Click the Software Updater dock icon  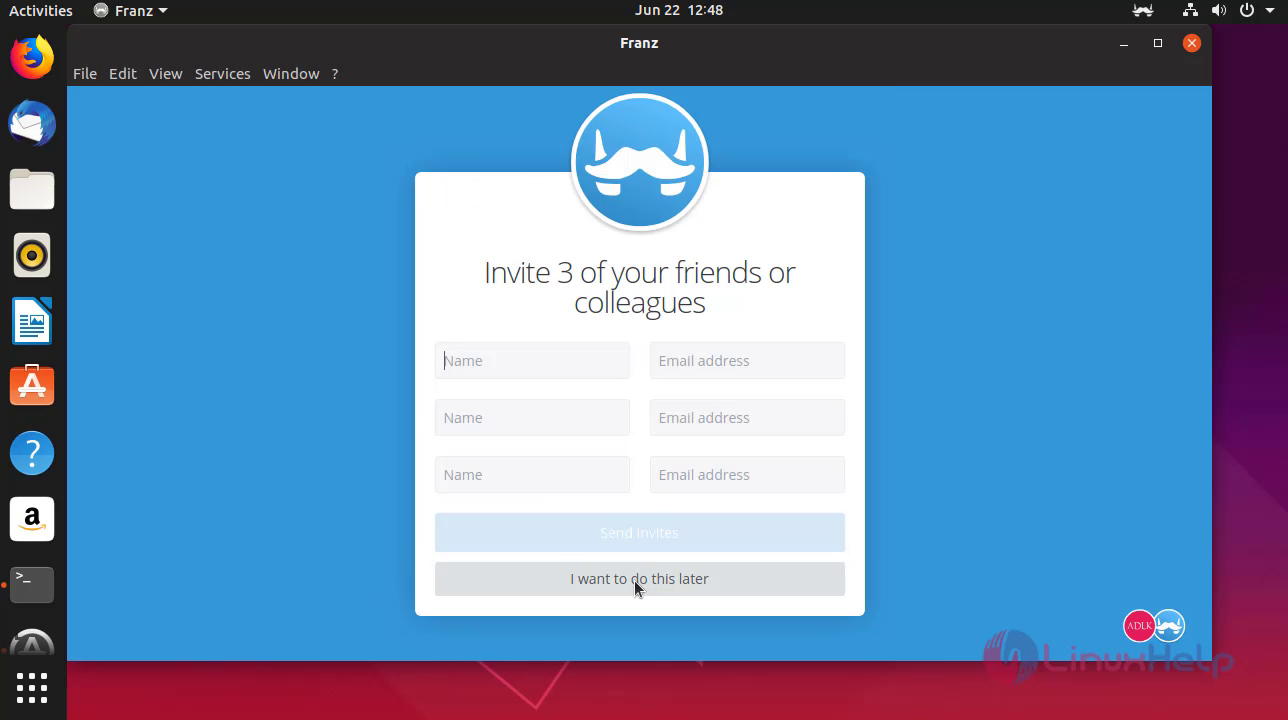(x=32, y=643)
